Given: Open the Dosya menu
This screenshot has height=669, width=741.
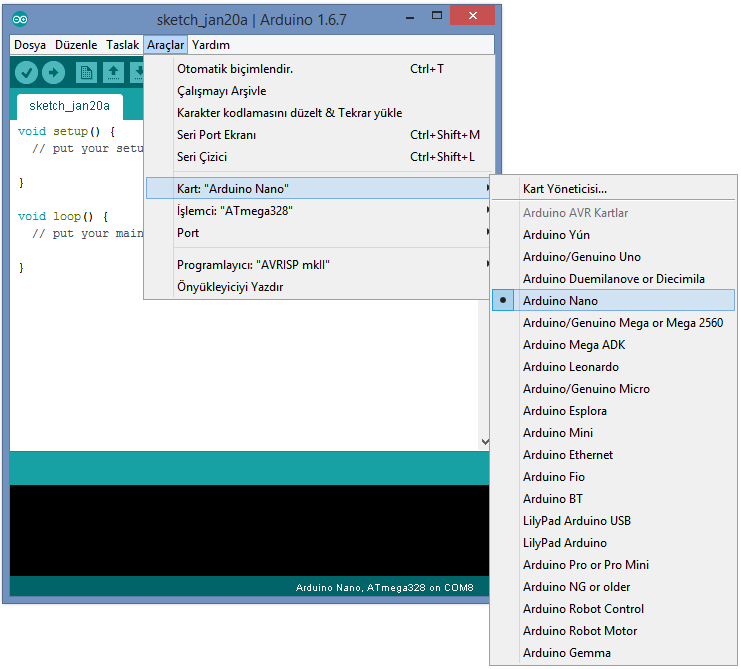Looking at the screenshot, I should tap(30, 45).
